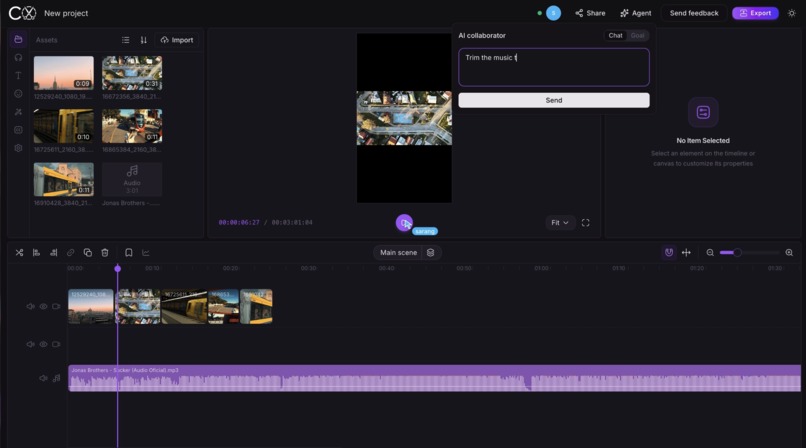Switch to the Goal tab
This screenshot has width=806, height=448.
click(x=637, y=35)
